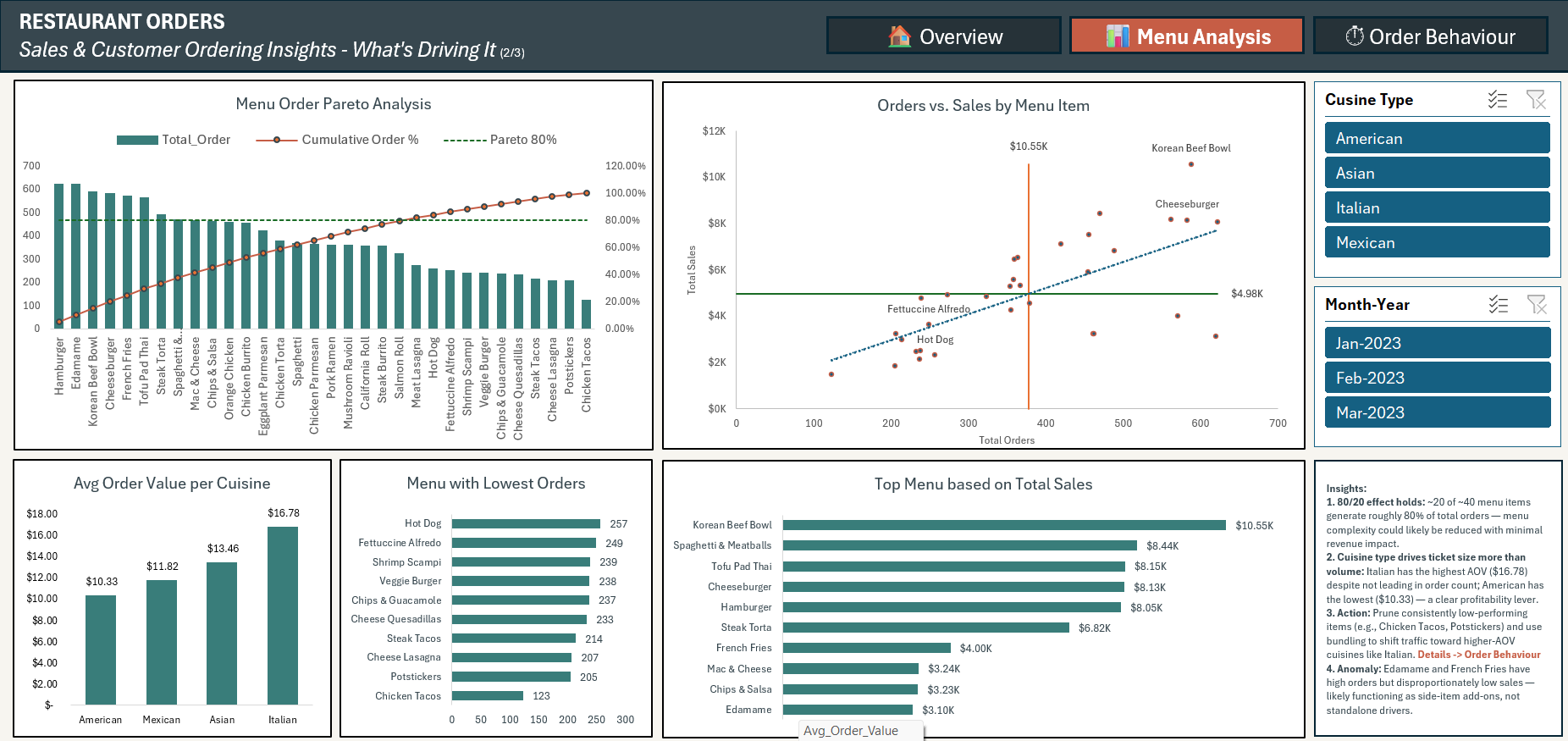Click the $10.55K average line label

coord(1029,147)
